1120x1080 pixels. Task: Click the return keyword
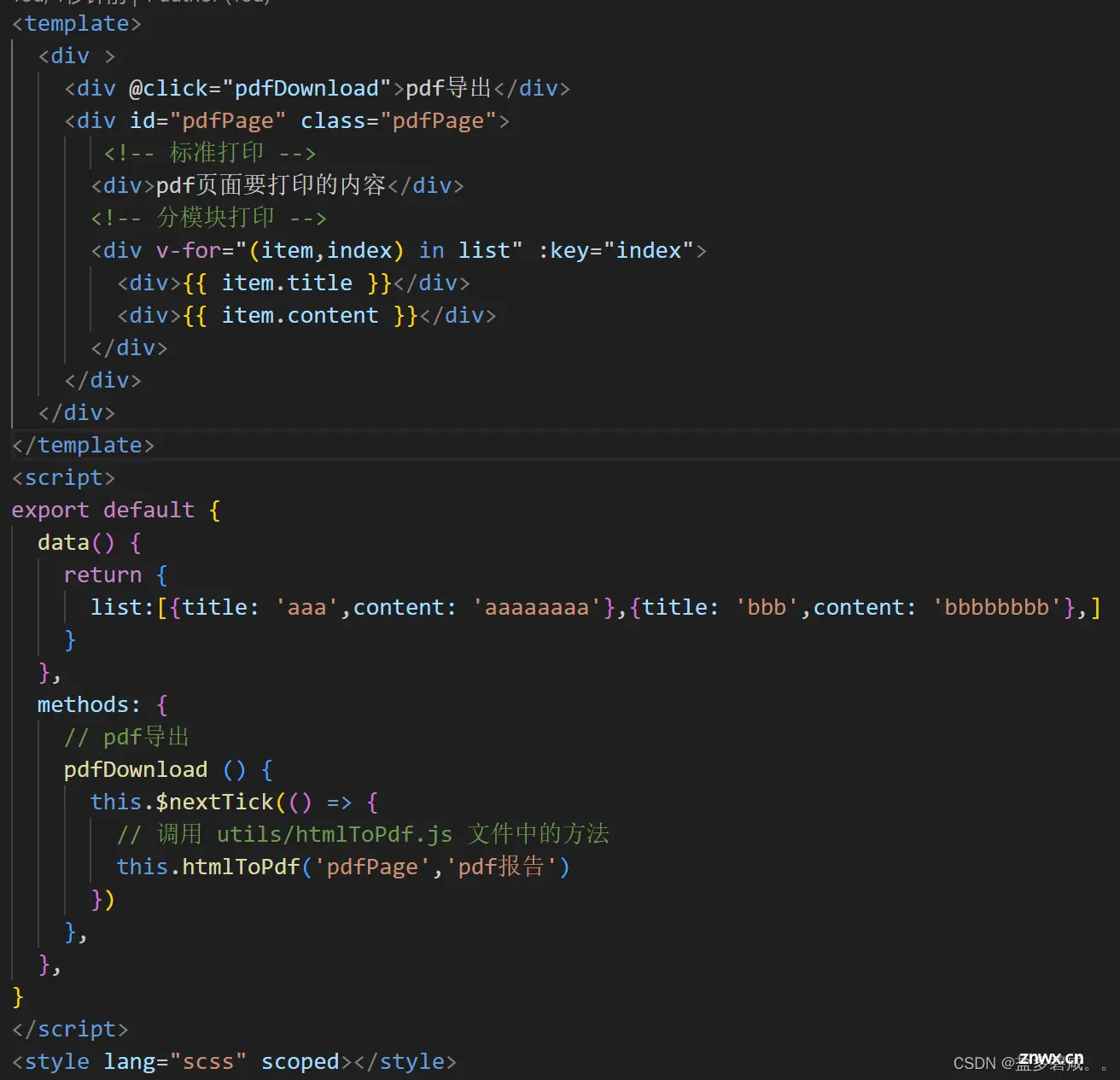(102, 575)
